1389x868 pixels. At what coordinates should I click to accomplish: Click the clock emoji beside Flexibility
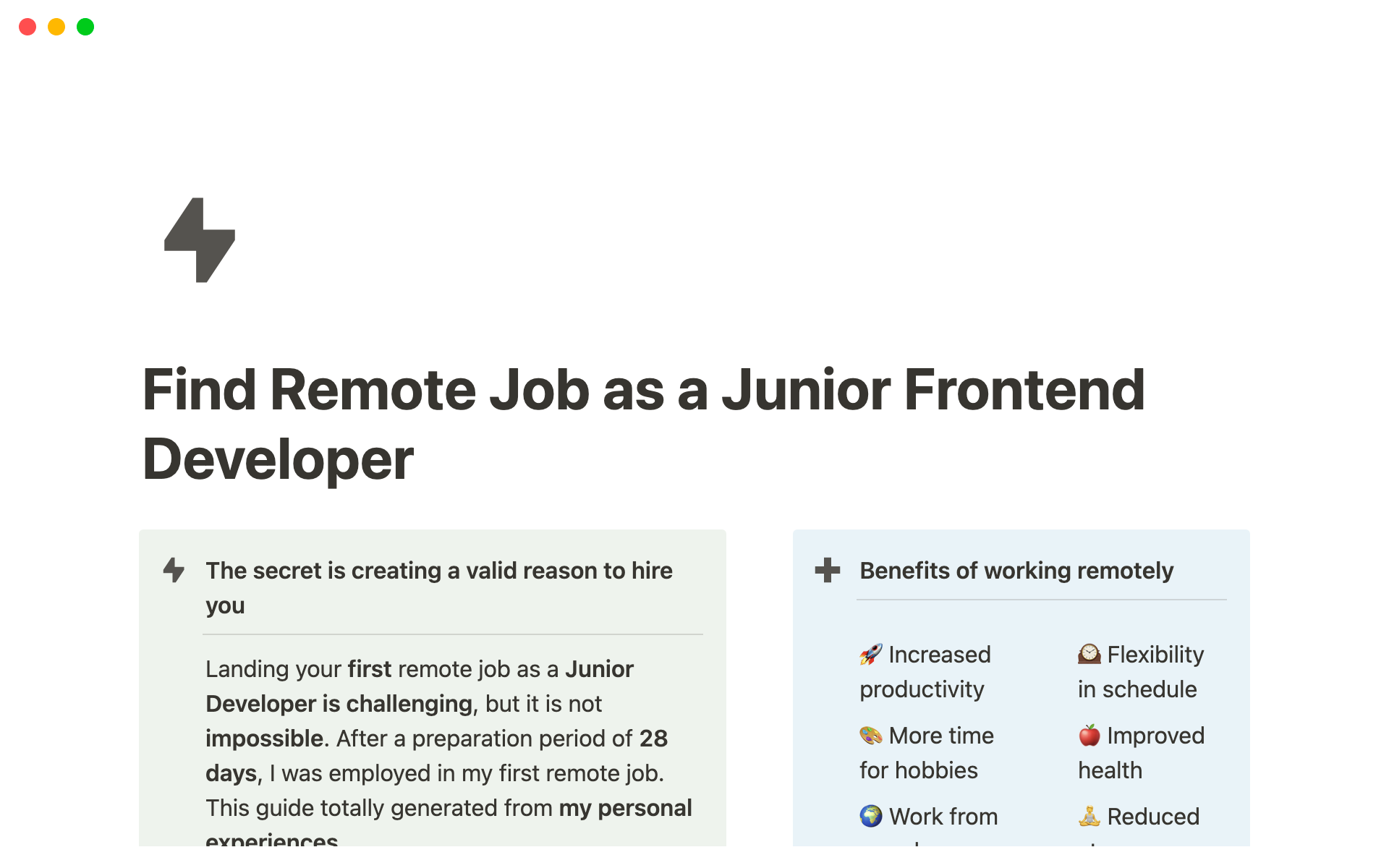1089,655
